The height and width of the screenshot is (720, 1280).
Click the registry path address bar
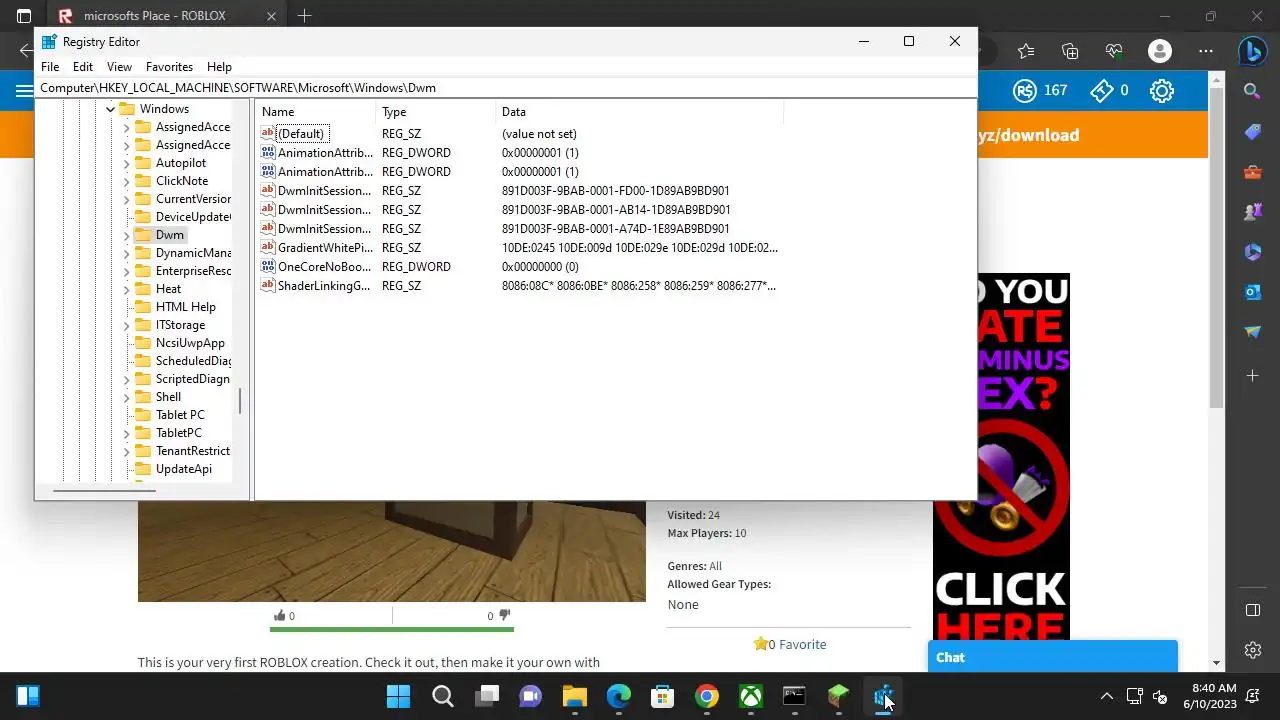point(506,88)
